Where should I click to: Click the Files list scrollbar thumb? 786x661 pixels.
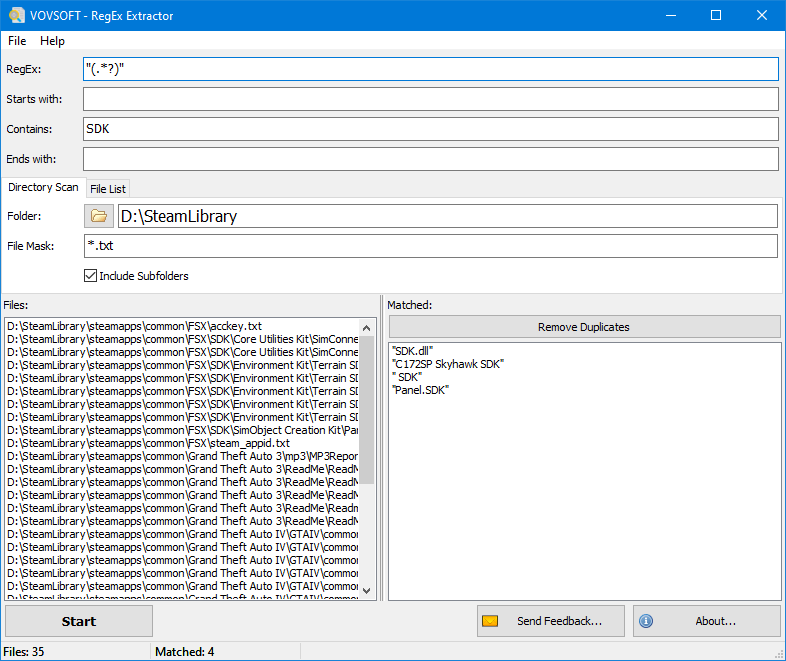tap(366, 410)
